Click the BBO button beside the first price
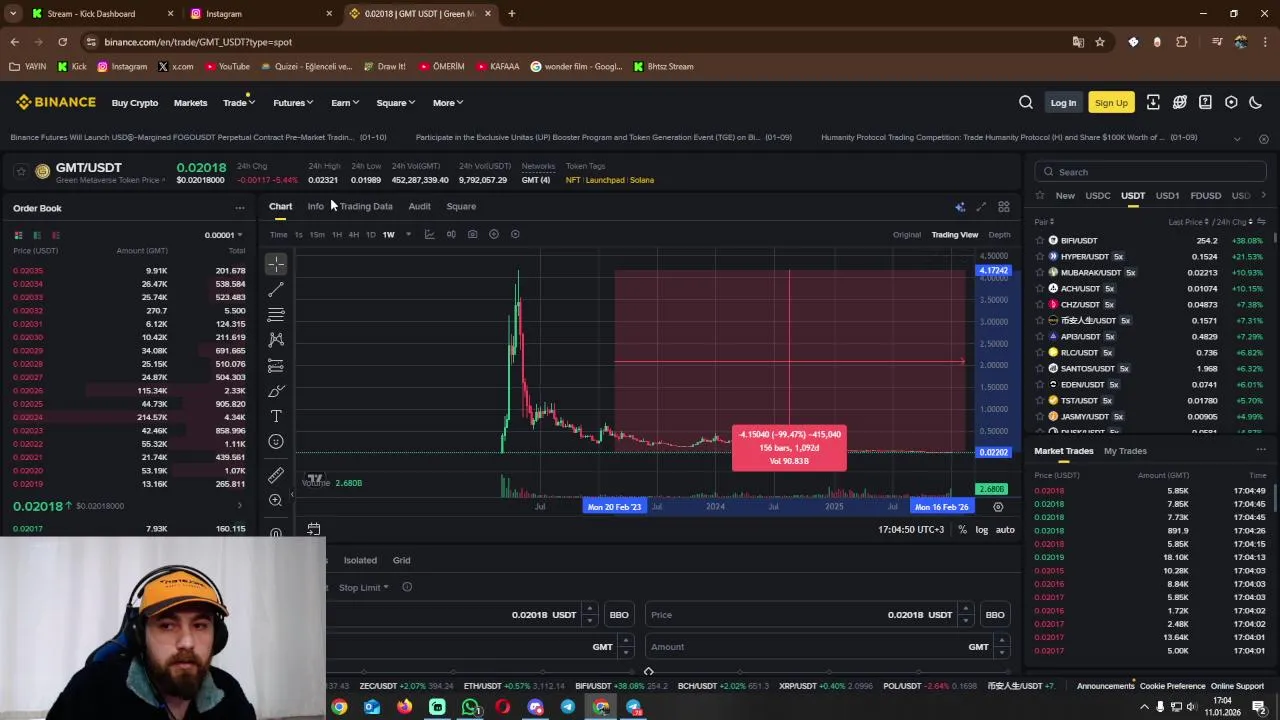1280x720 pixels. (x=619, y=615)
